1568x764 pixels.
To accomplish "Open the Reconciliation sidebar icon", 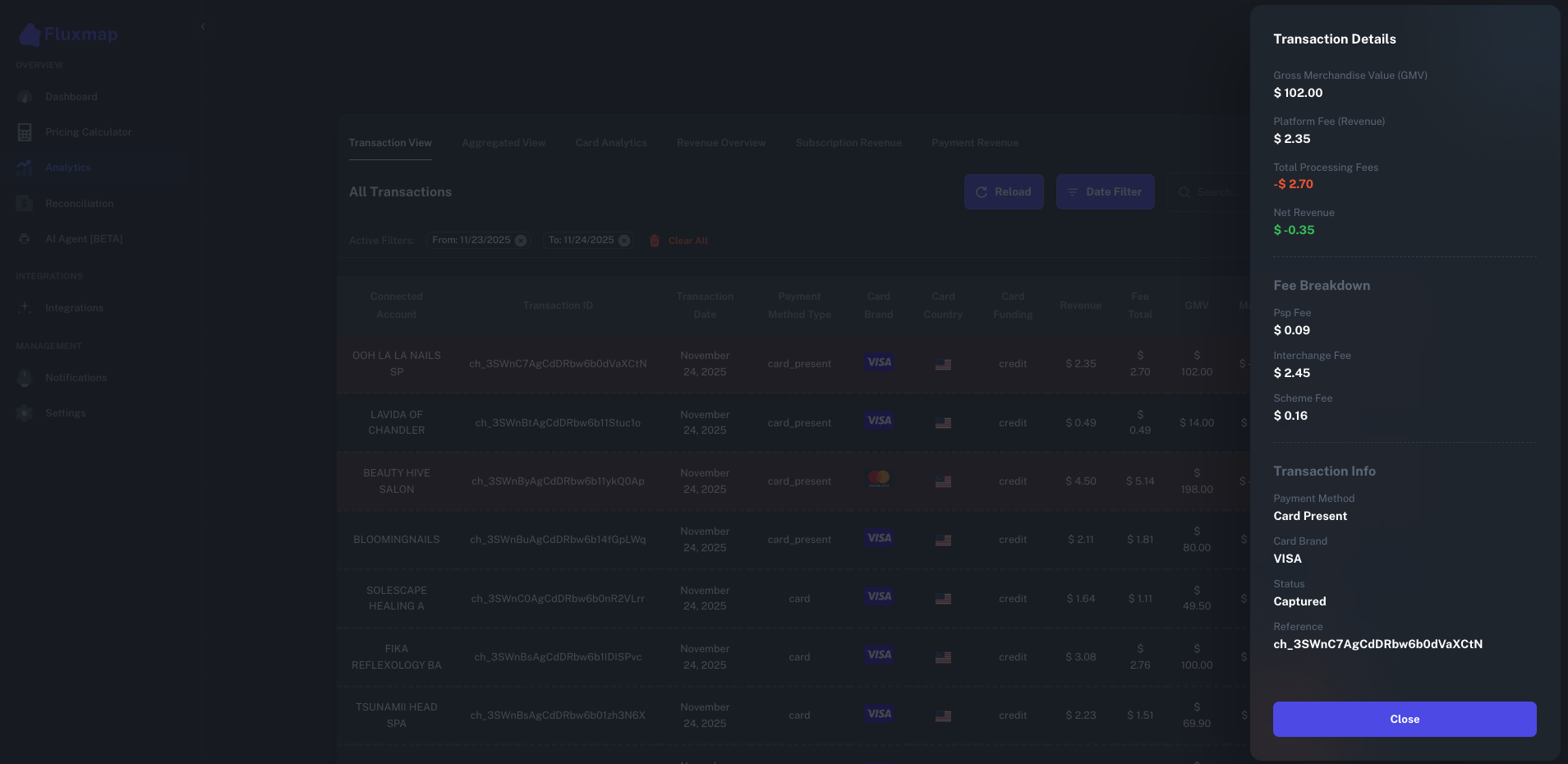I will click(x=25, y=203).
